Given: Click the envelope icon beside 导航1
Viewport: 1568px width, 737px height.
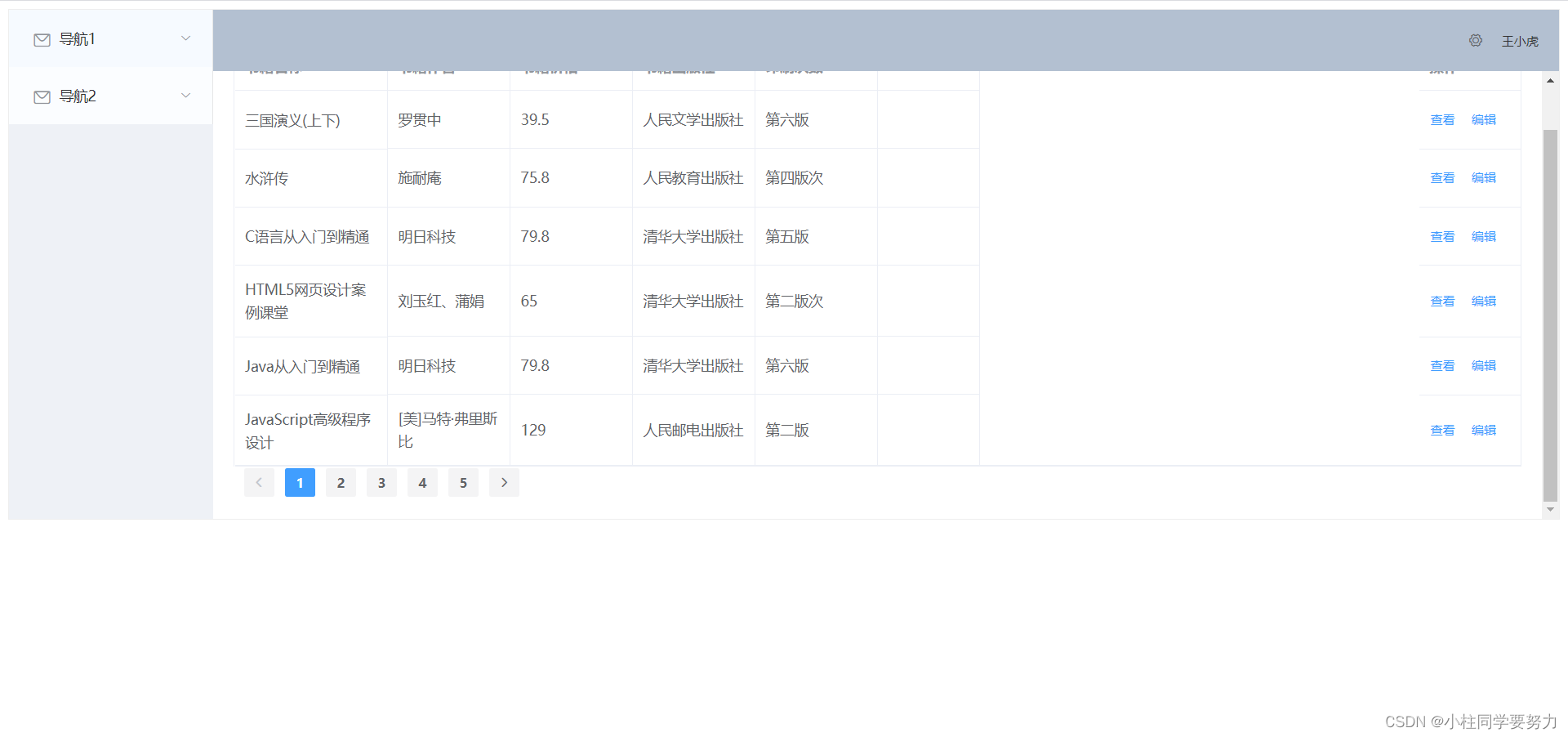Looking at the screenshot, I should click(x=42, y=40).
